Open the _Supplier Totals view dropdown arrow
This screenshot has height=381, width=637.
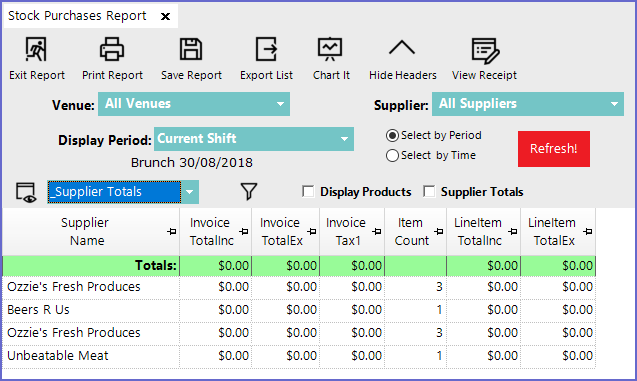(190, 192)
